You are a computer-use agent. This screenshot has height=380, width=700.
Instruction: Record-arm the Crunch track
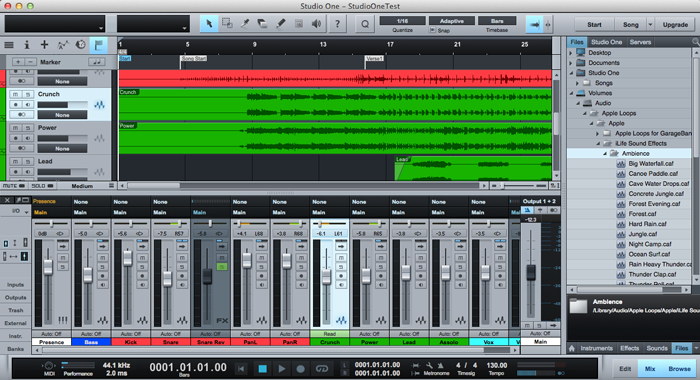coord(16,104)
